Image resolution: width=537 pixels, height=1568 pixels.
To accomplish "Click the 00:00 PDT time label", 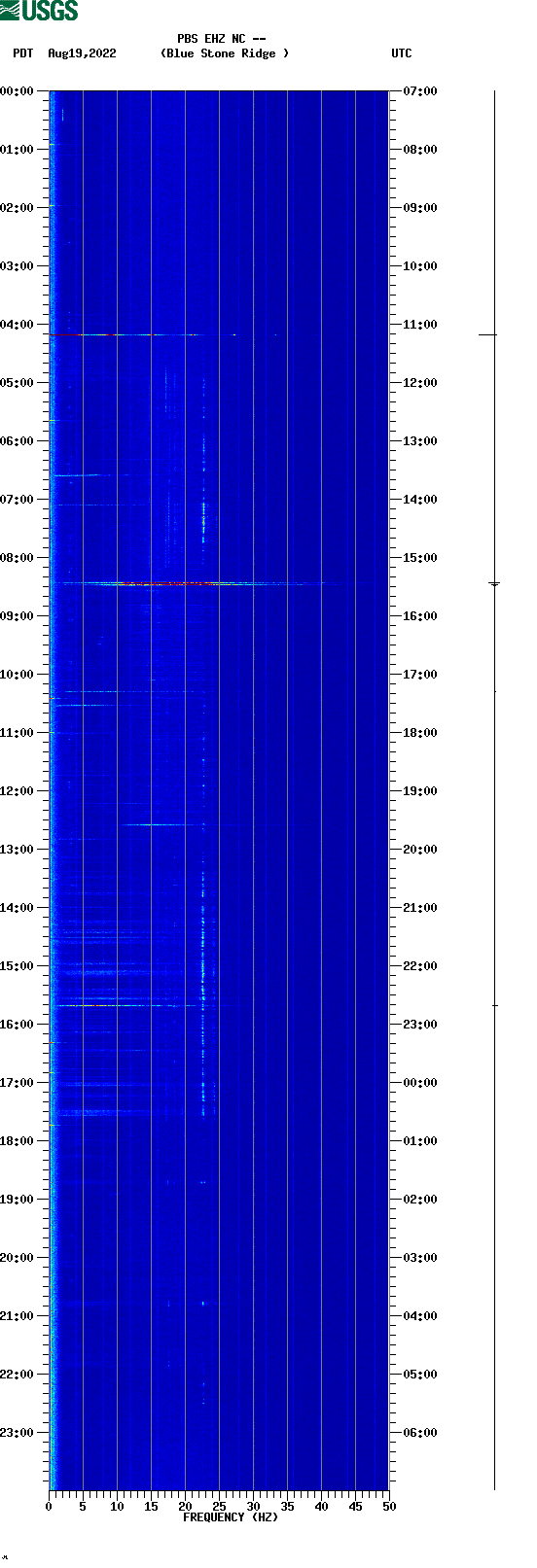I will click(17, 91).
